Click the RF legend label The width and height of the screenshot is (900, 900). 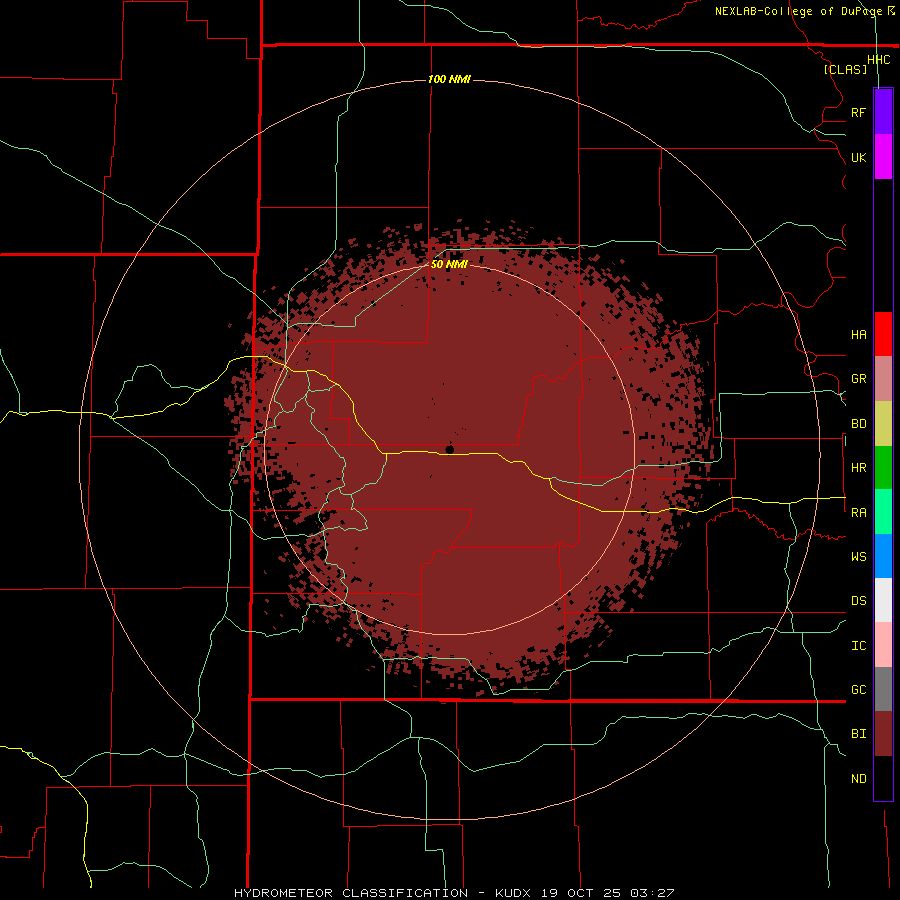(859, 112)
